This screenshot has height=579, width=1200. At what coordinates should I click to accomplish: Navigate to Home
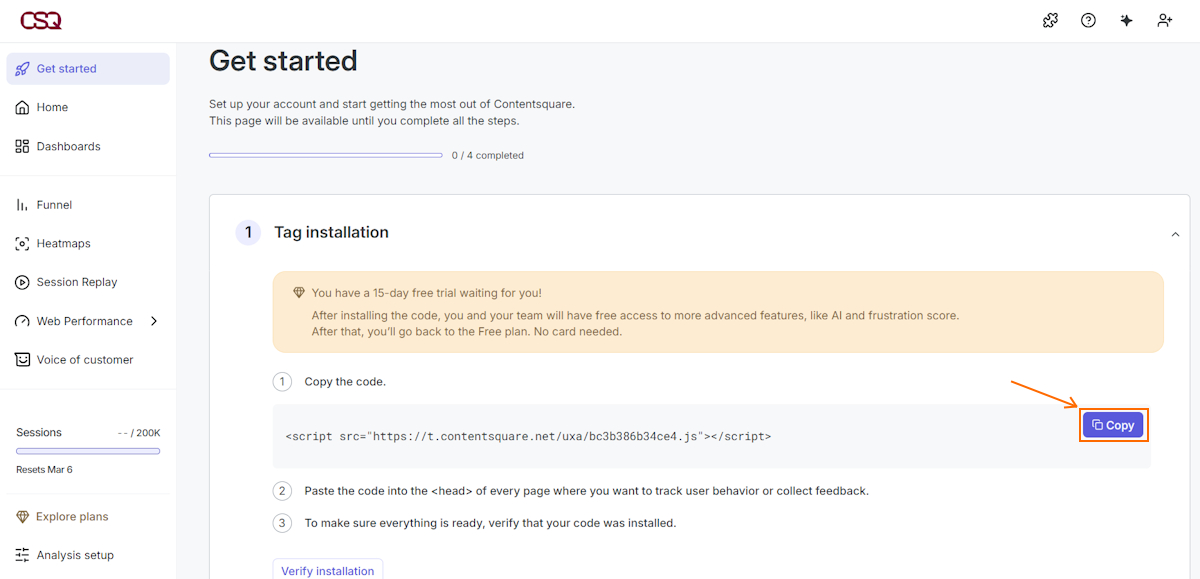click(x=52, y=106)
